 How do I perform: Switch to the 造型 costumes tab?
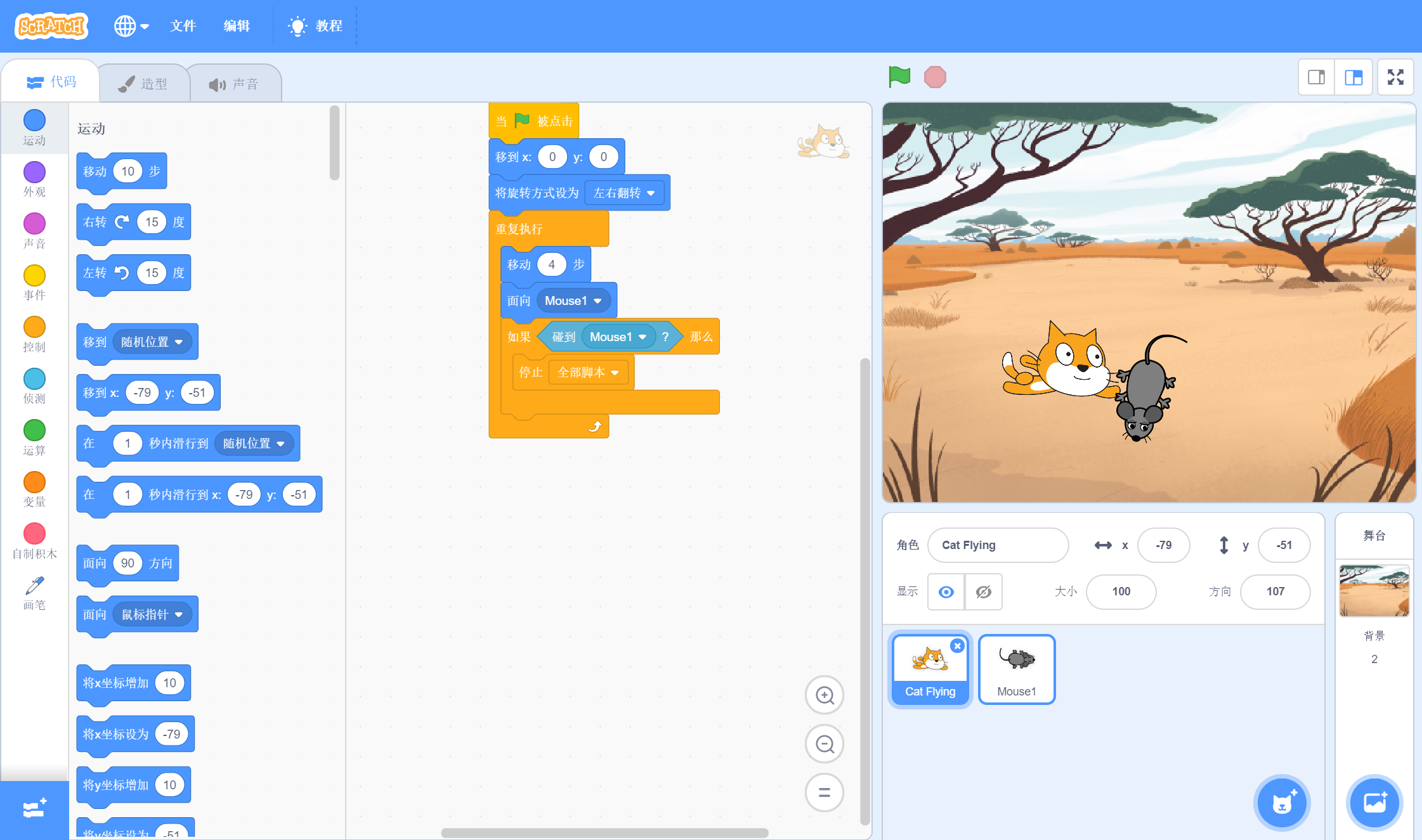[x=143, y=84]
